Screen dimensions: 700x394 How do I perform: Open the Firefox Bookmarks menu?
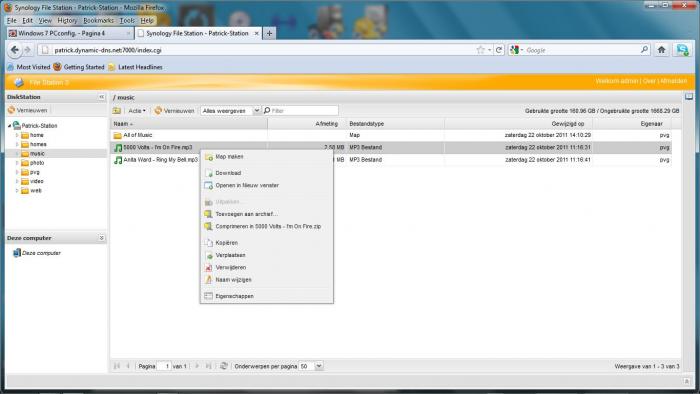click(98, 21)
